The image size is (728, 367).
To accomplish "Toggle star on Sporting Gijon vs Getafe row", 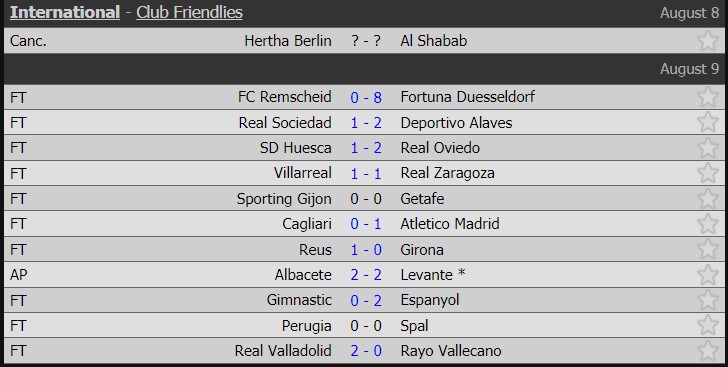I will click(x=708, y=198).
